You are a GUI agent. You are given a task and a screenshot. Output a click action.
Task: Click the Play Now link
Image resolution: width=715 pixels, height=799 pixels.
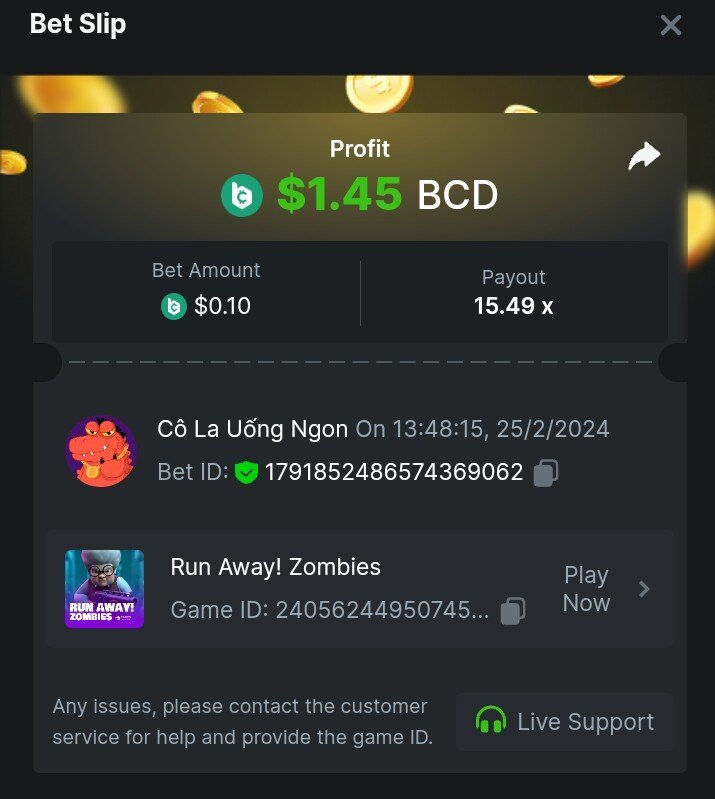pyautogui.click(x=586, y=589)
